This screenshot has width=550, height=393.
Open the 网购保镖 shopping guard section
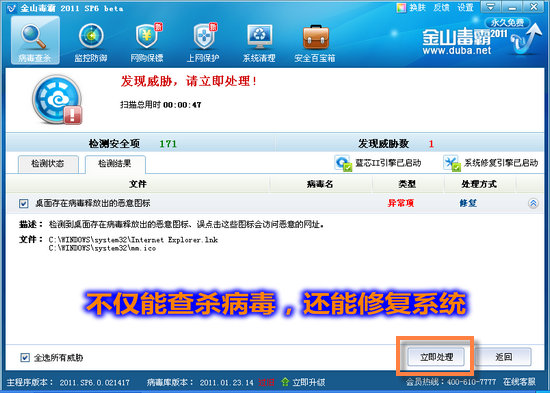coord(147,42)
